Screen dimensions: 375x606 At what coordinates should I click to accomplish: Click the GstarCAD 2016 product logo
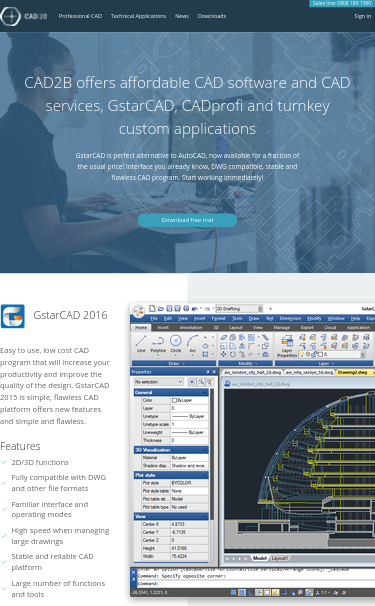click(13, 316)
